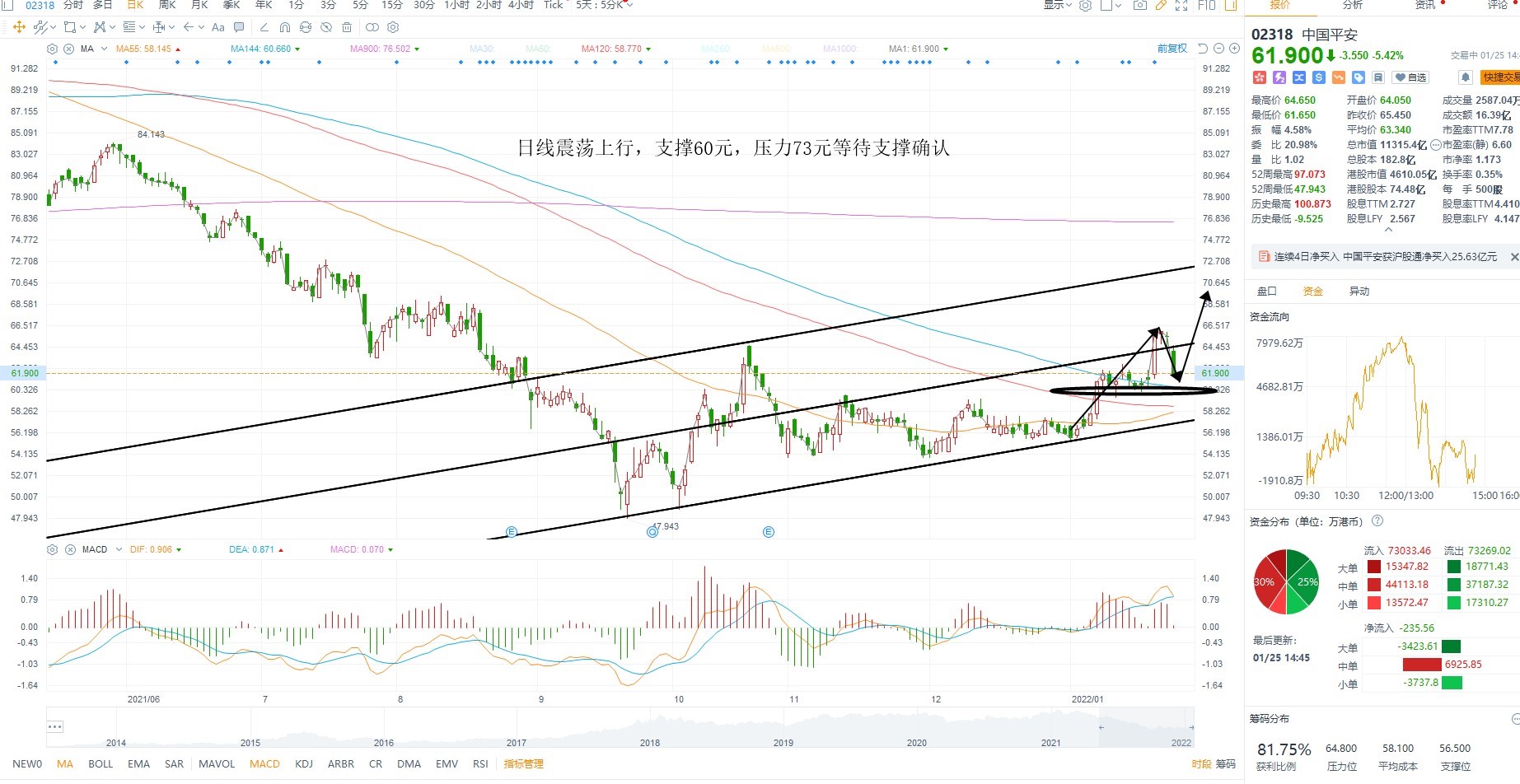The width and height of the screenshot is (1520, 784).
Task: Select the pattern XABCD drawing tool
Action: point(100,27)
